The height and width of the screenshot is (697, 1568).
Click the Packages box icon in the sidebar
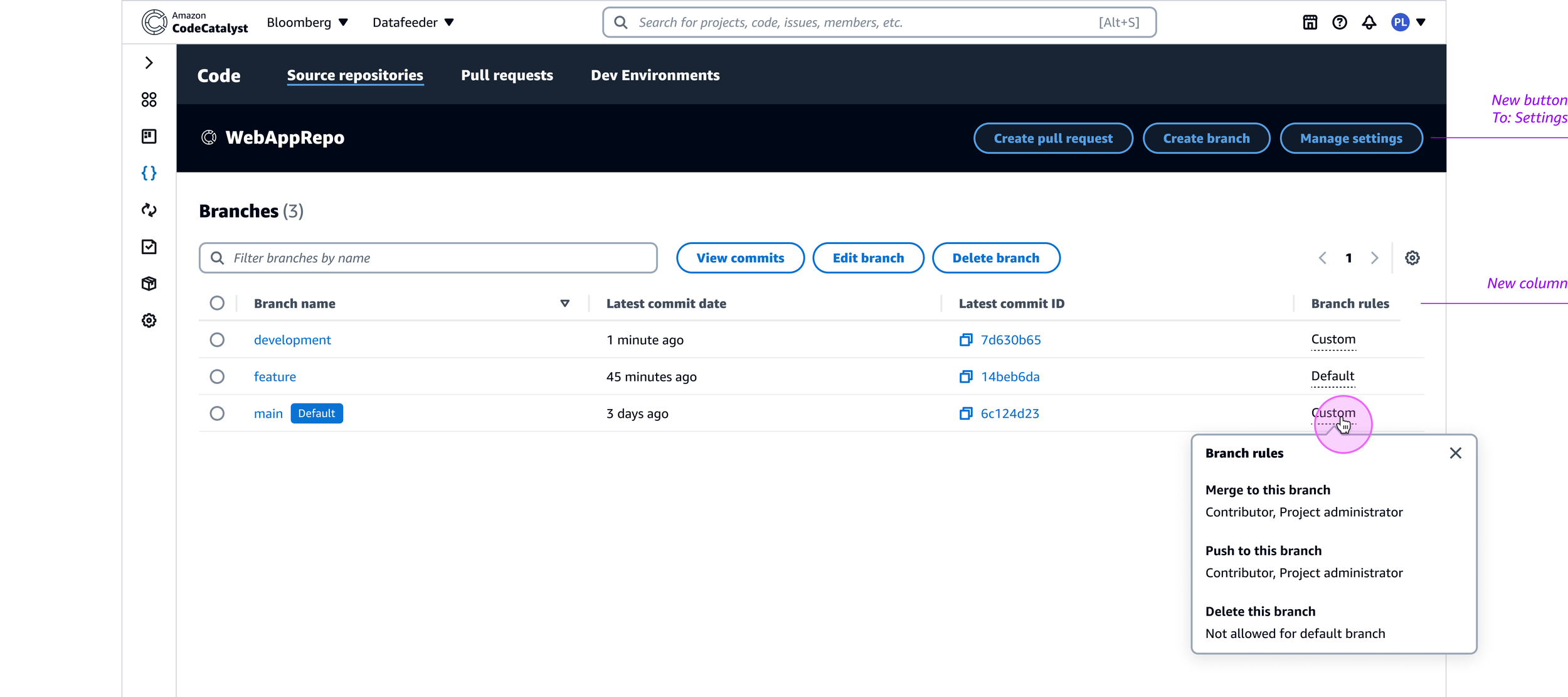point(149,284)
